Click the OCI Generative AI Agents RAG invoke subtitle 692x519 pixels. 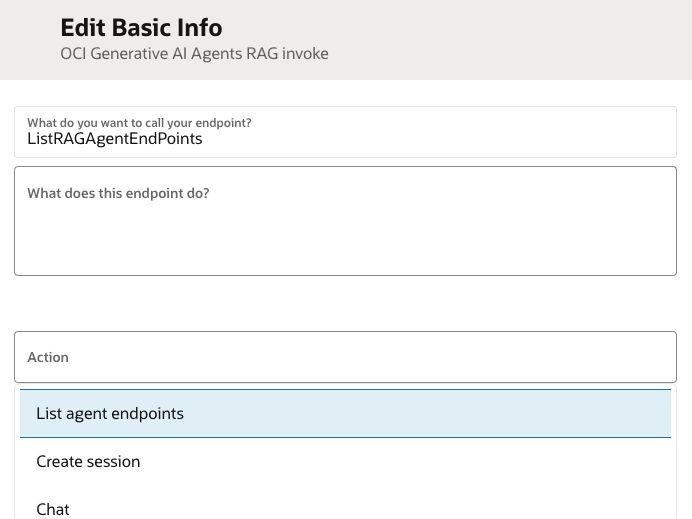(x=194, y=53)
